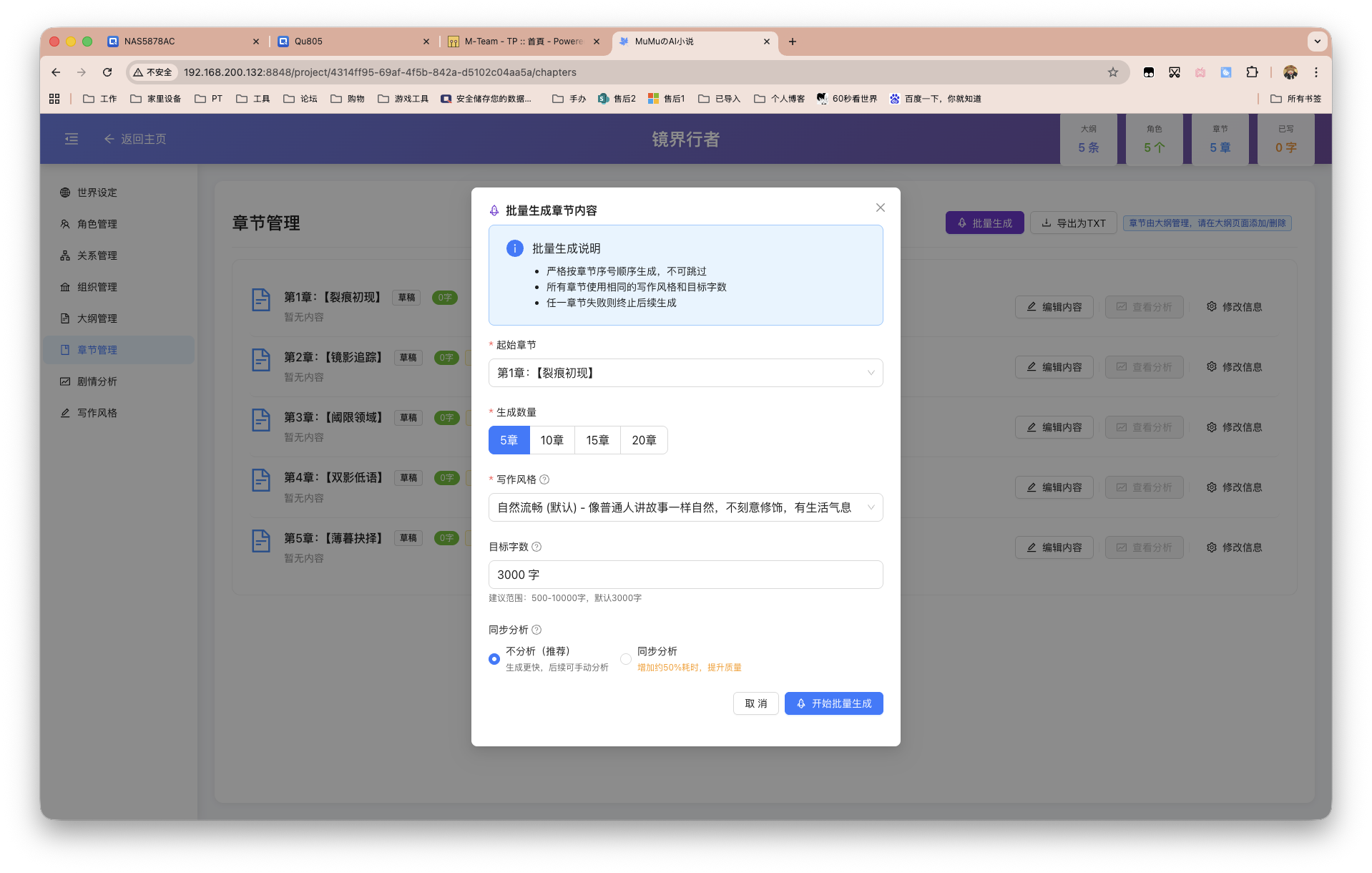The width and height of the screenshot is (1372, 873).
Task: Open the browser tab search chevron
Action: tap(1318, 41)
